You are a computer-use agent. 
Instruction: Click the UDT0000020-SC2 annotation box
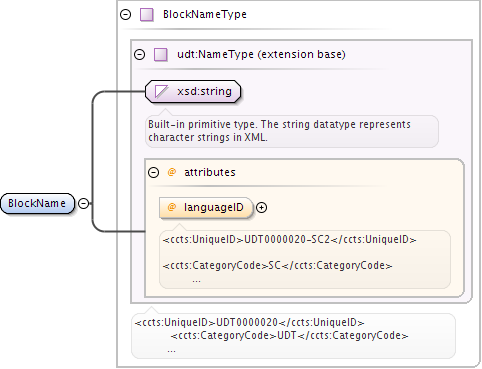[x=305, y=259]
